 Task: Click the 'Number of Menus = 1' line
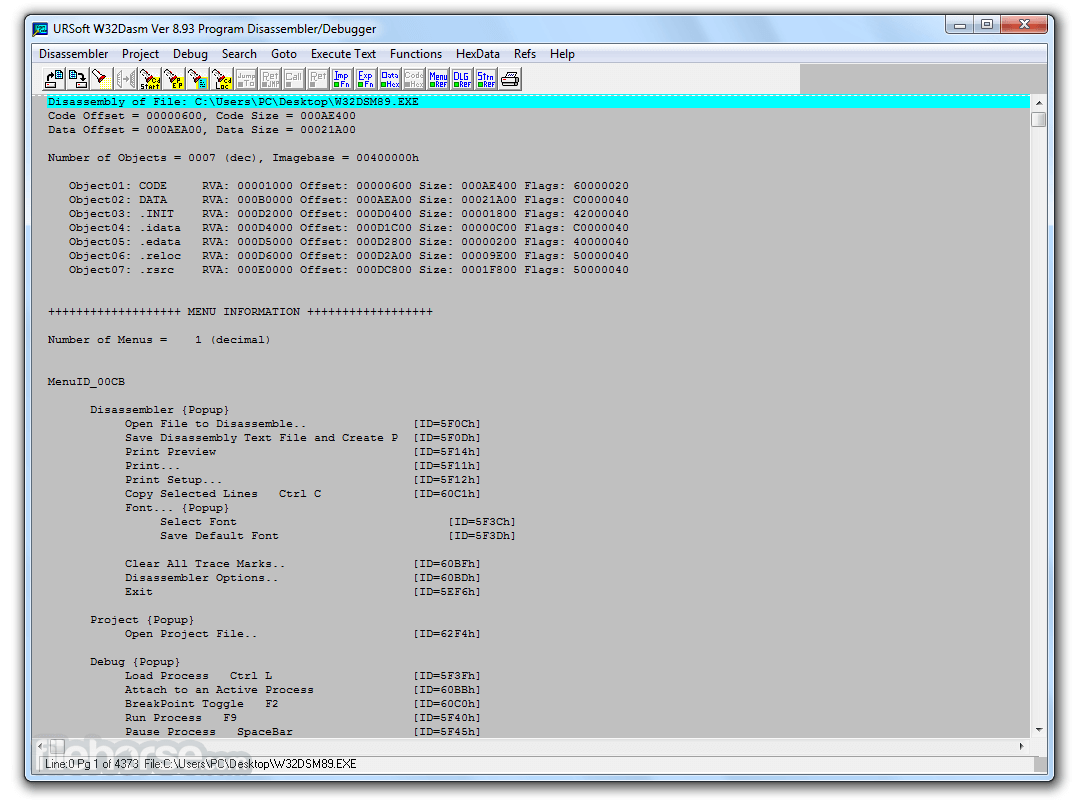click(x=159, y=339)
